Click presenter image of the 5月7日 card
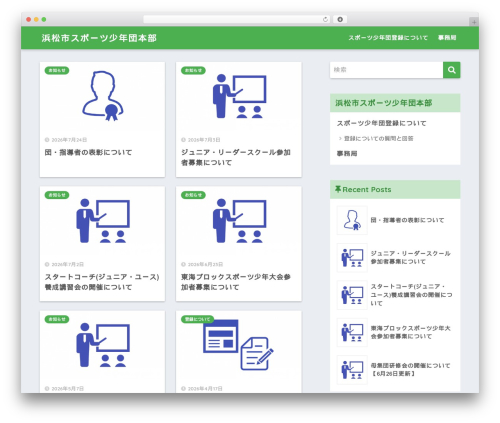 point(103,345)
